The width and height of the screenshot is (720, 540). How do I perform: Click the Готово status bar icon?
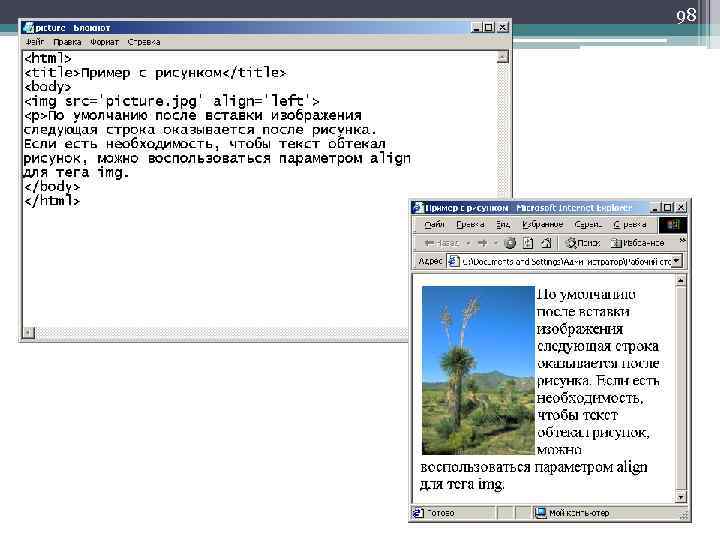point(418,512)
